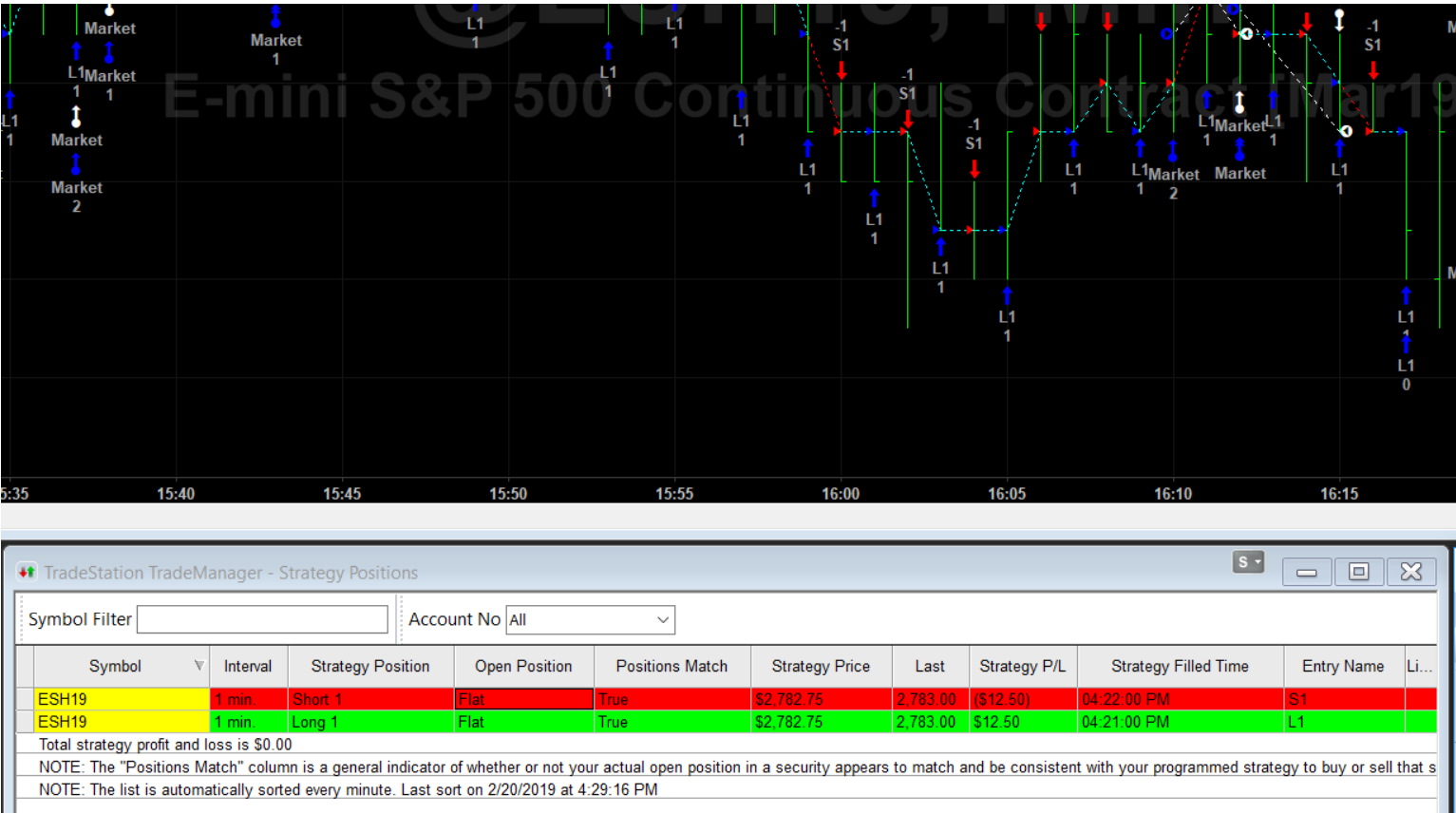Click the 16:15 time axis label on chart

tap(1339, 494)
